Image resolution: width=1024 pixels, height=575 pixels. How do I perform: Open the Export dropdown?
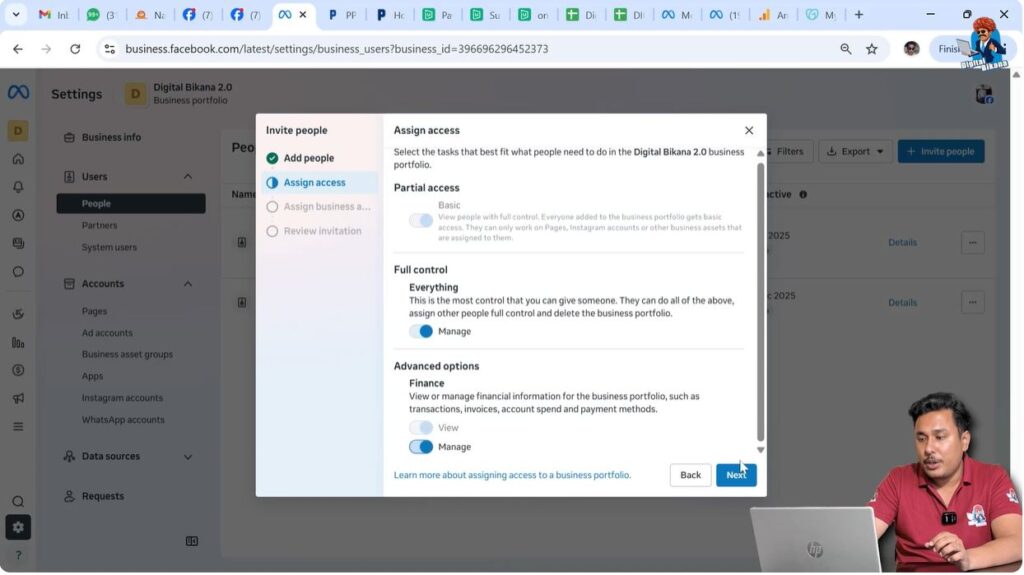coord(856,152)
